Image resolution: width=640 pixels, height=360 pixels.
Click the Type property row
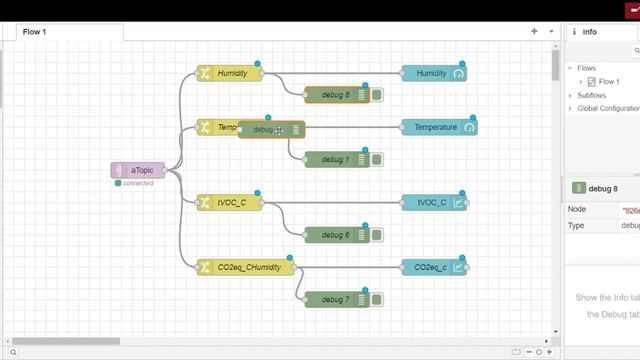click(x=603, y=226)
